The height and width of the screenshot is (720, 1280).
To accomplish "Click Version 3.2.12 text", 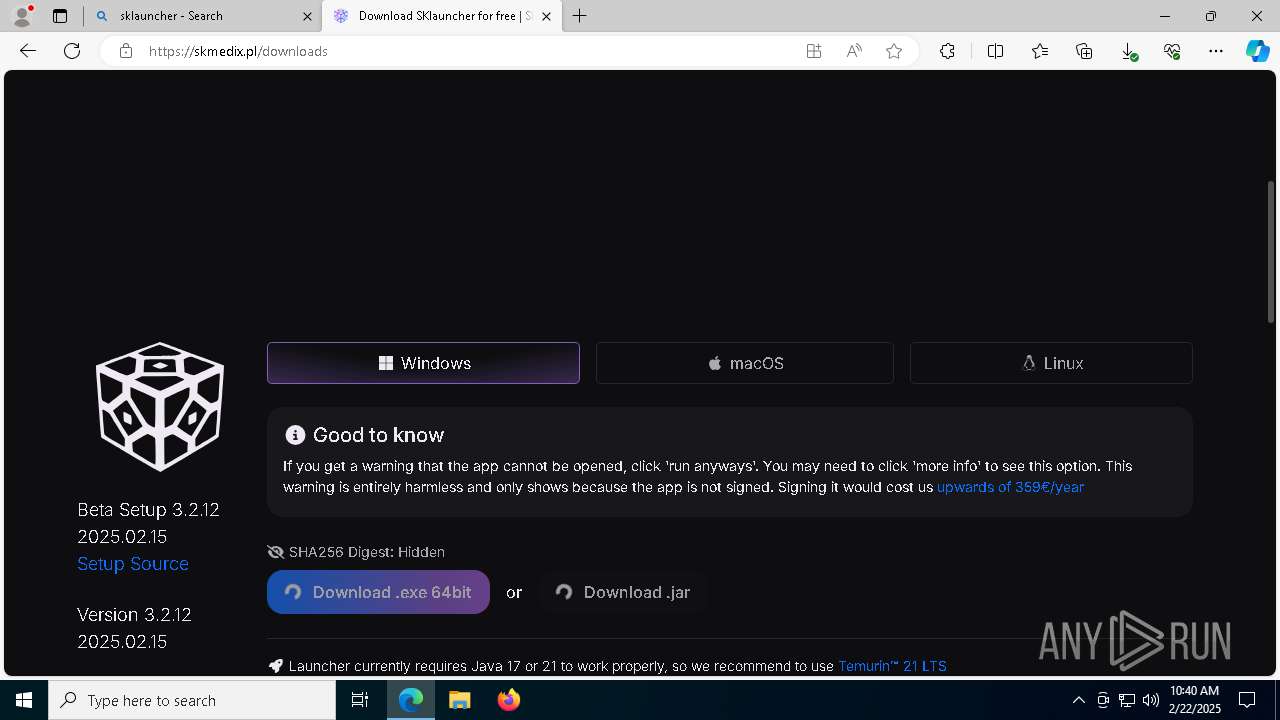I will 134,615.
